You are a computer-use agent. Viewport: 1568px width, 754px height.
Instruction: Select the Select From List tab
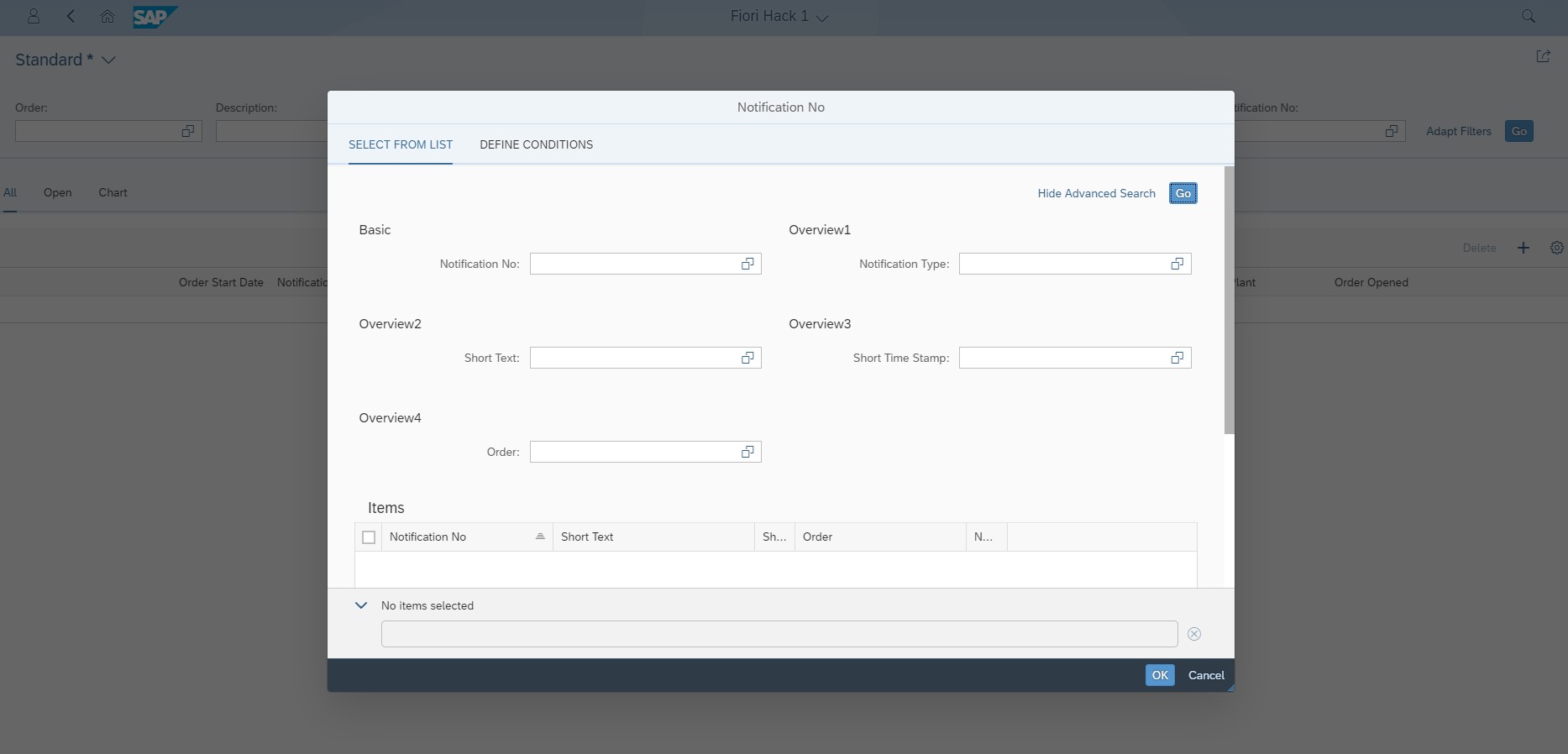click(401, 144)
